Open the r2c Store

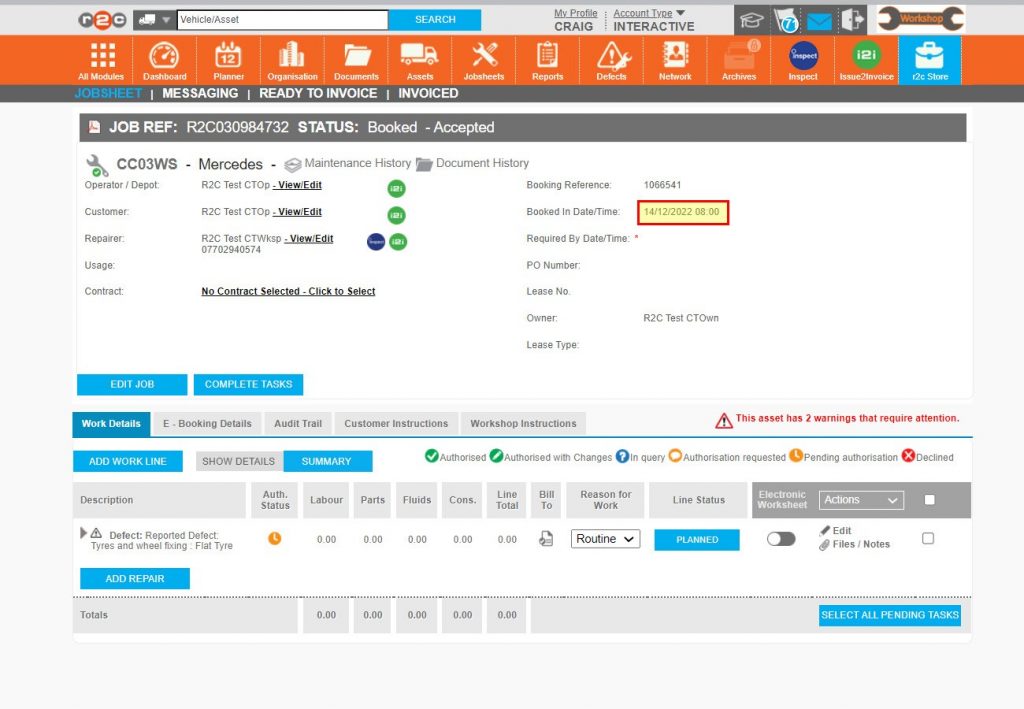[929, 60]
